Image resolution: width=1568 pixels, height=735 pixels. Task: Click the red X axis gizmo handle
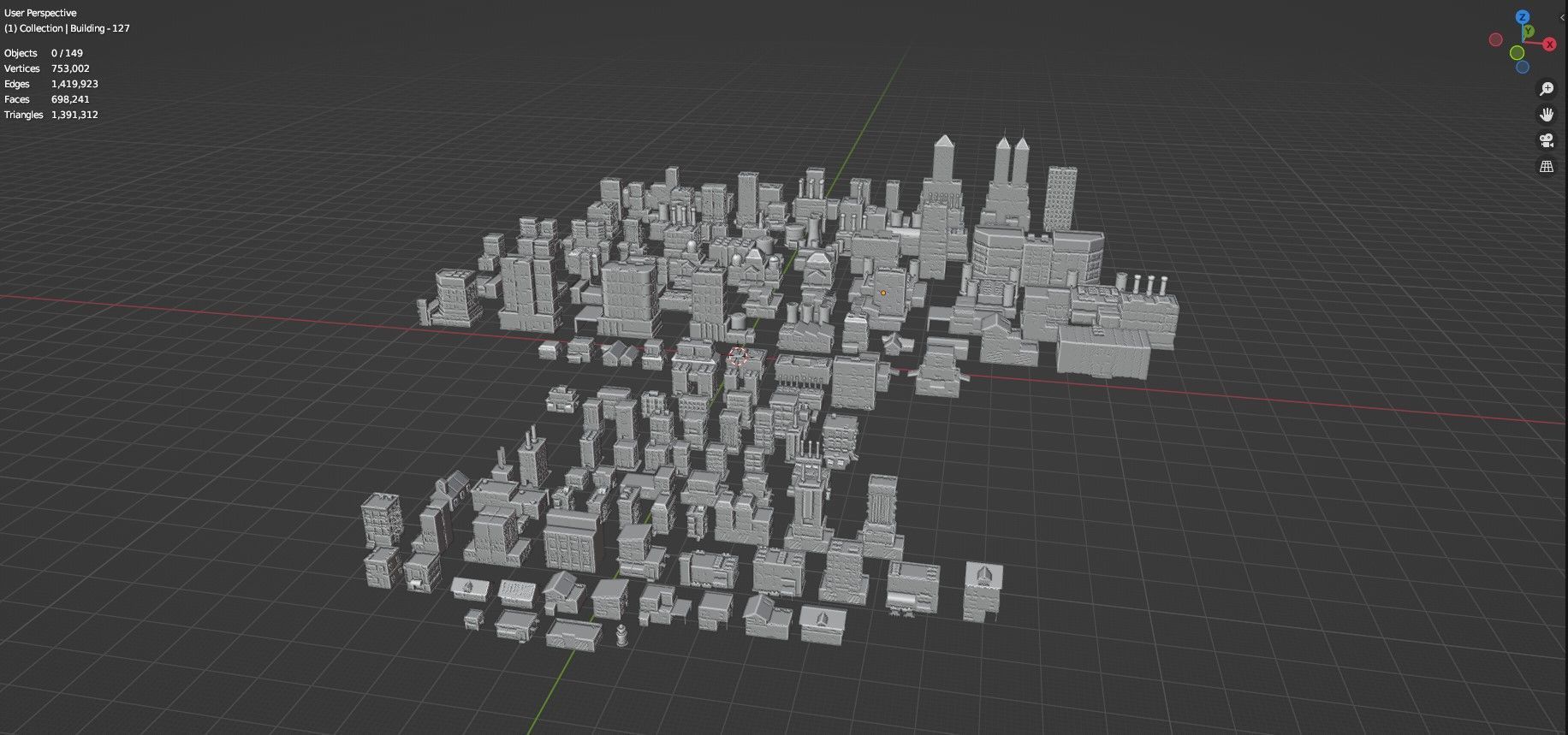coord(1549,44)
